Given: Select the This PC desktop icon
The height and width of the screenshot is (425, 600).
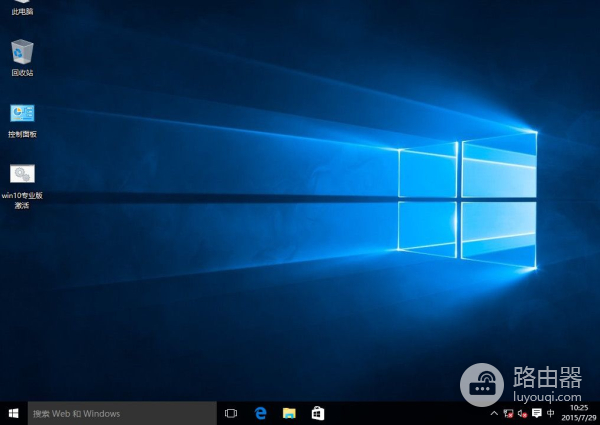Looking at the screenshot, I should tap(22, 4).
